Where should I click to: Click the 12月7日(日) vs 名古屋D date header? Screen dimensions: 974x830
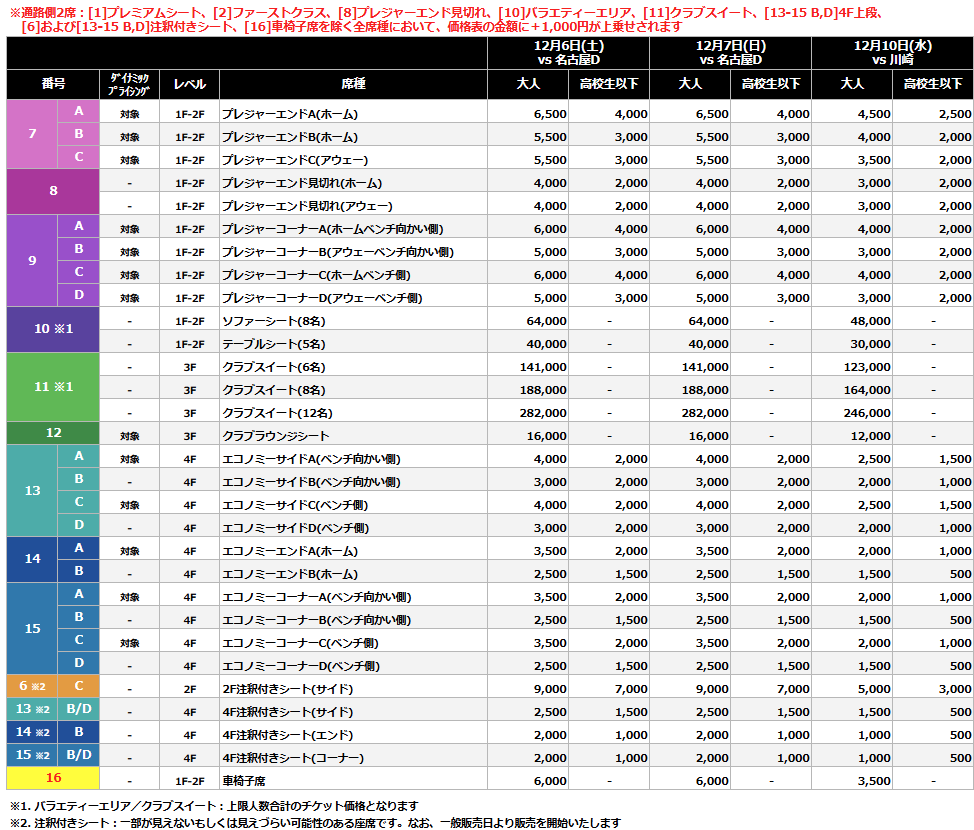click(x=730, y=53)
